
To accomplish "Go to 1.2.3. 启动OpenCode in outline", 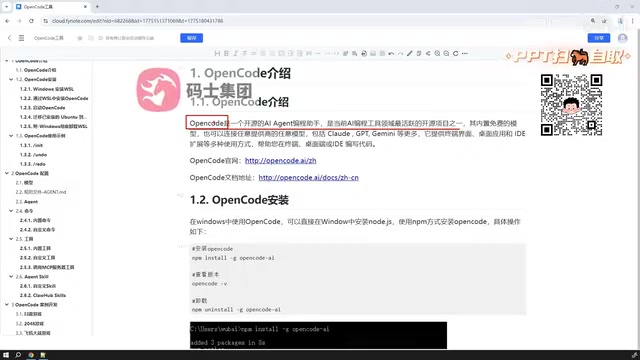I will coord(42,108).
